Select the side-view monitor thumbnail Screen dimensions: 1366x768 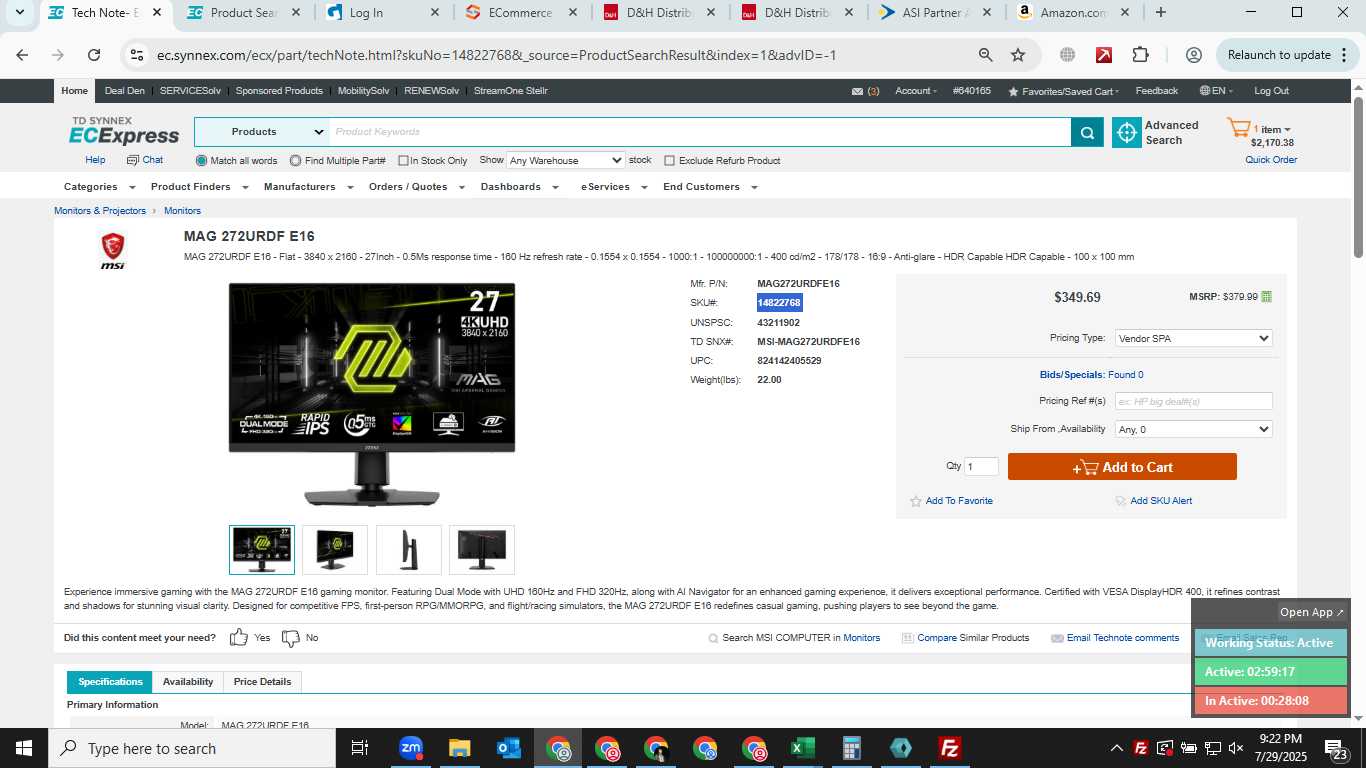(408, 550)
